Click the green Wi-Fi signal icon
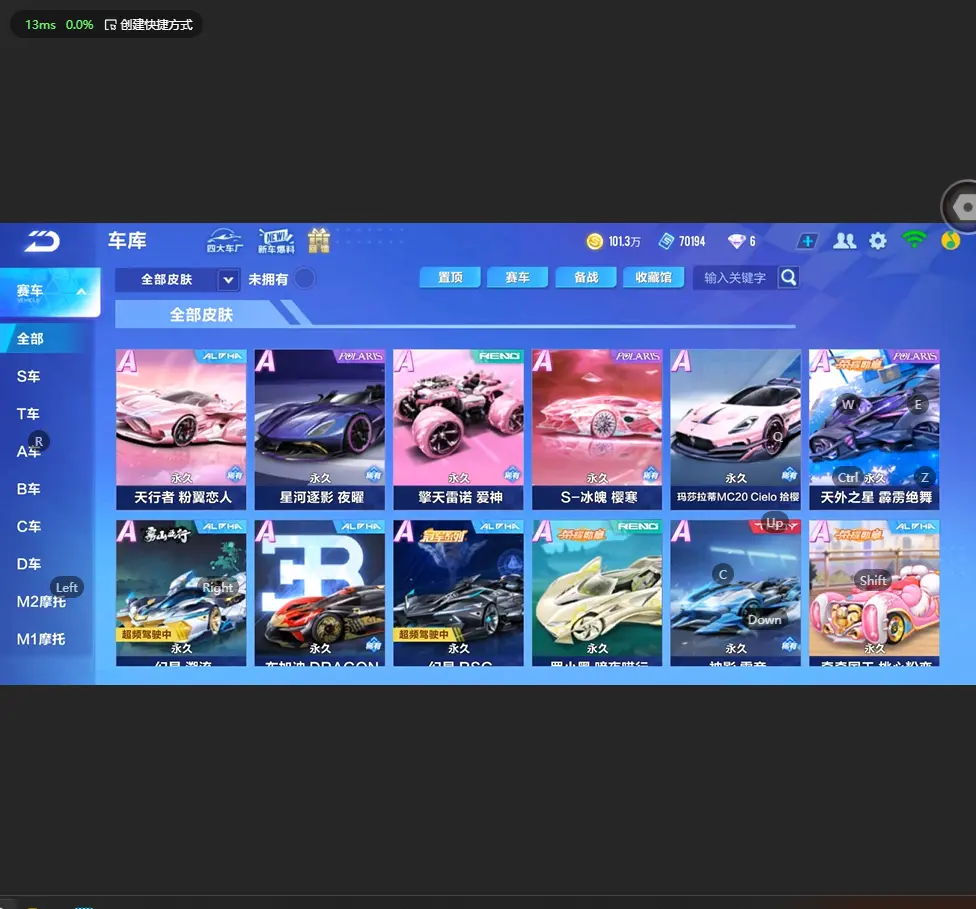This screenshot has height=909, width=976. pyautogui.click(x=914, y=240)
